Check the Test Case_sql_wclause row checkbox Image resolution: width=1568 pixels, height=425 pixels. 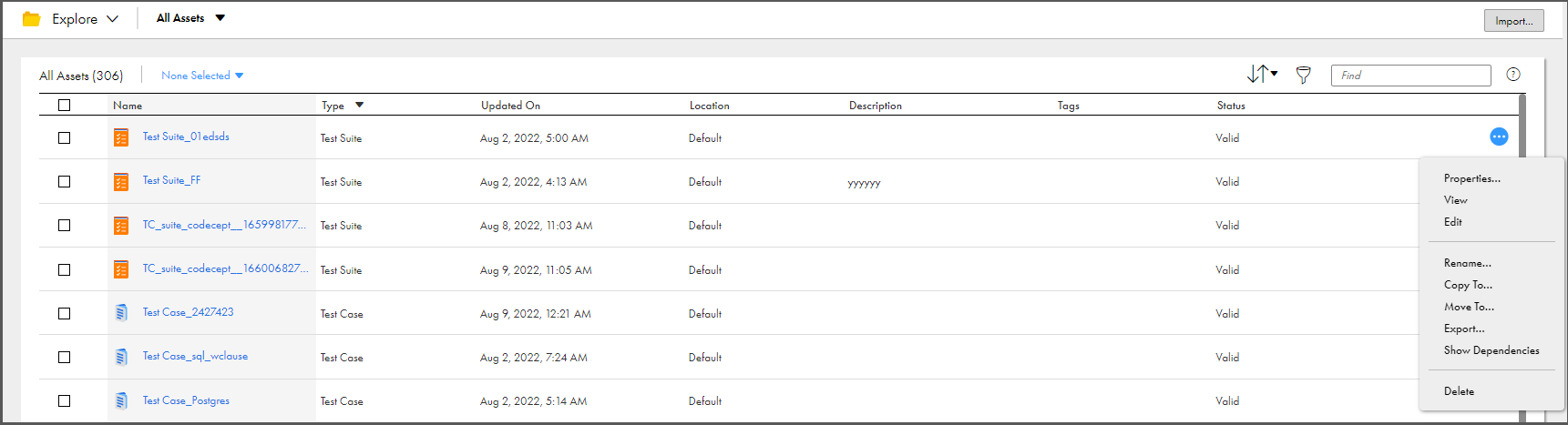(64, 357)
